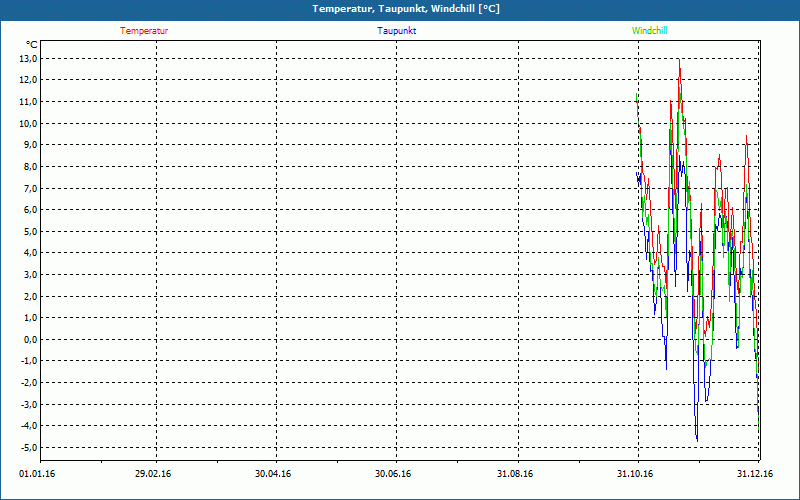The image size is (800, 500).
Task: Click the -4,0 y-axis value
Action: pyautogui.click(x=29, y=426)
